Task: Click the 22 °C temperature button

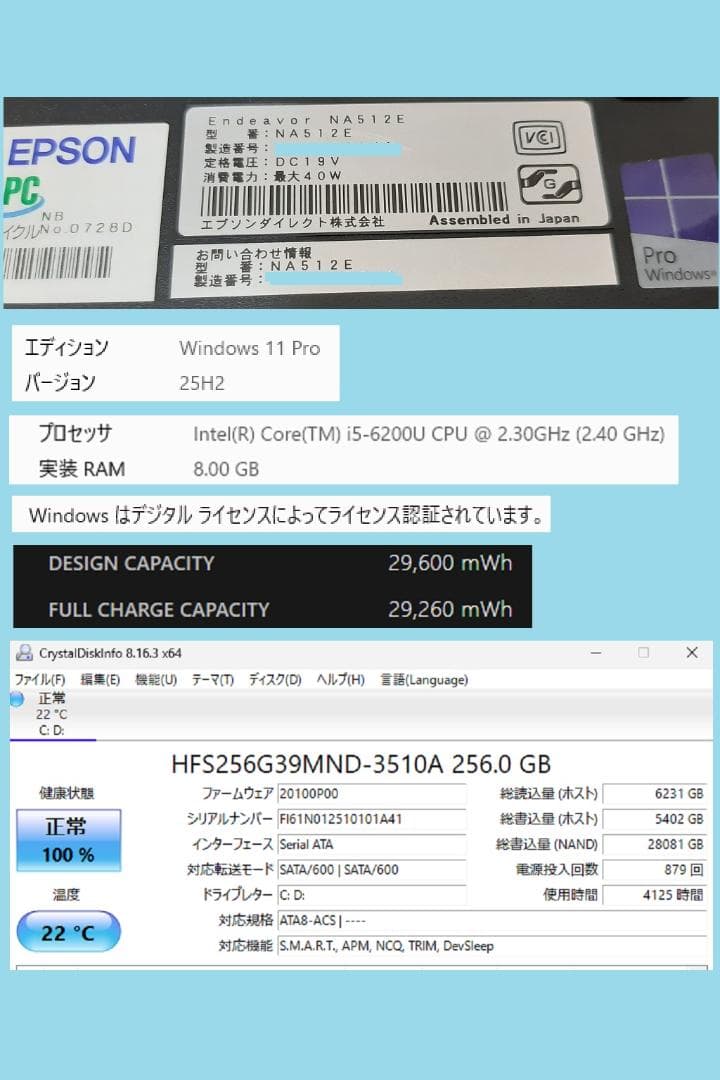Action: (68, 933)
